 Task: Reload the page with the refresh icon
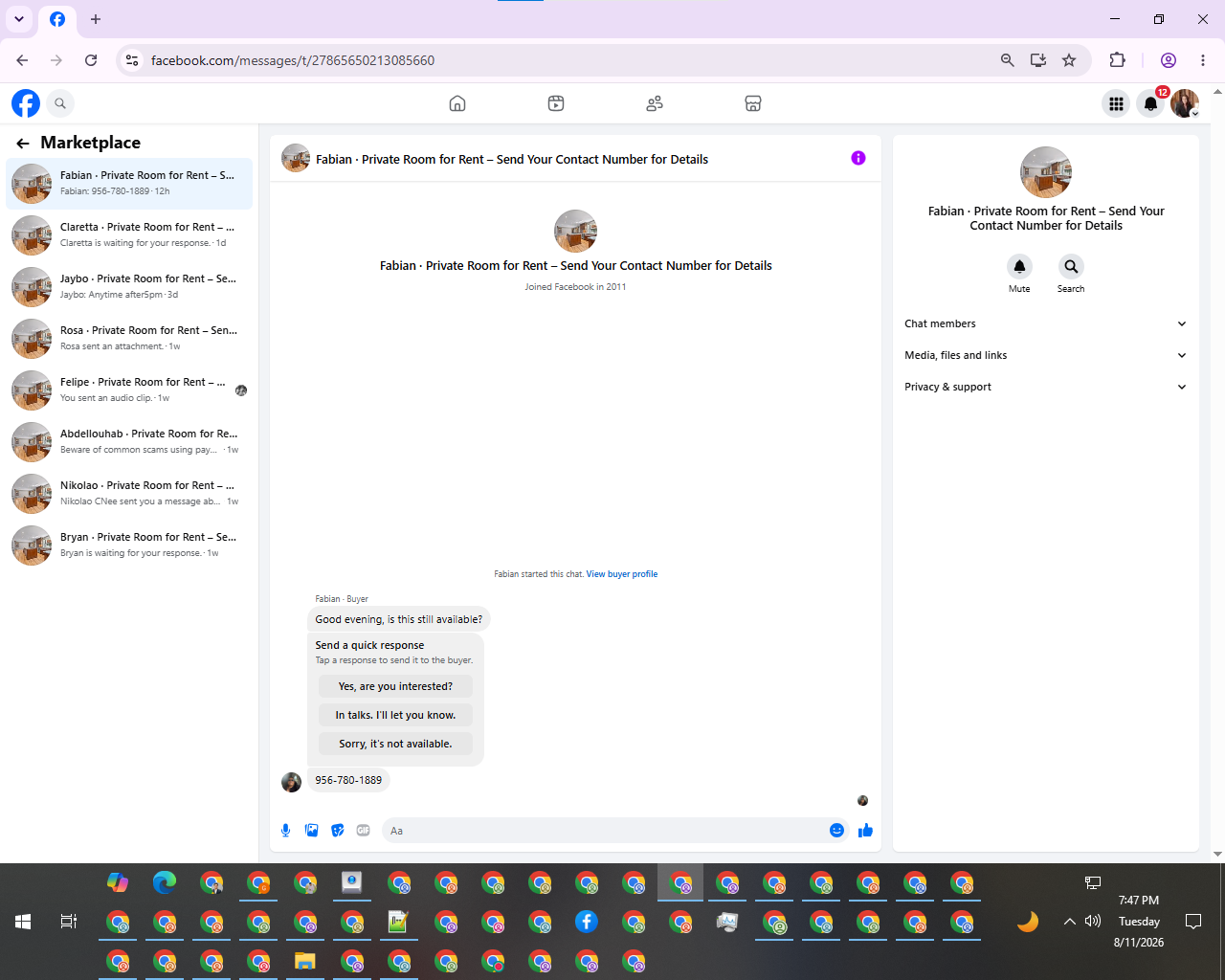(91, 60)
